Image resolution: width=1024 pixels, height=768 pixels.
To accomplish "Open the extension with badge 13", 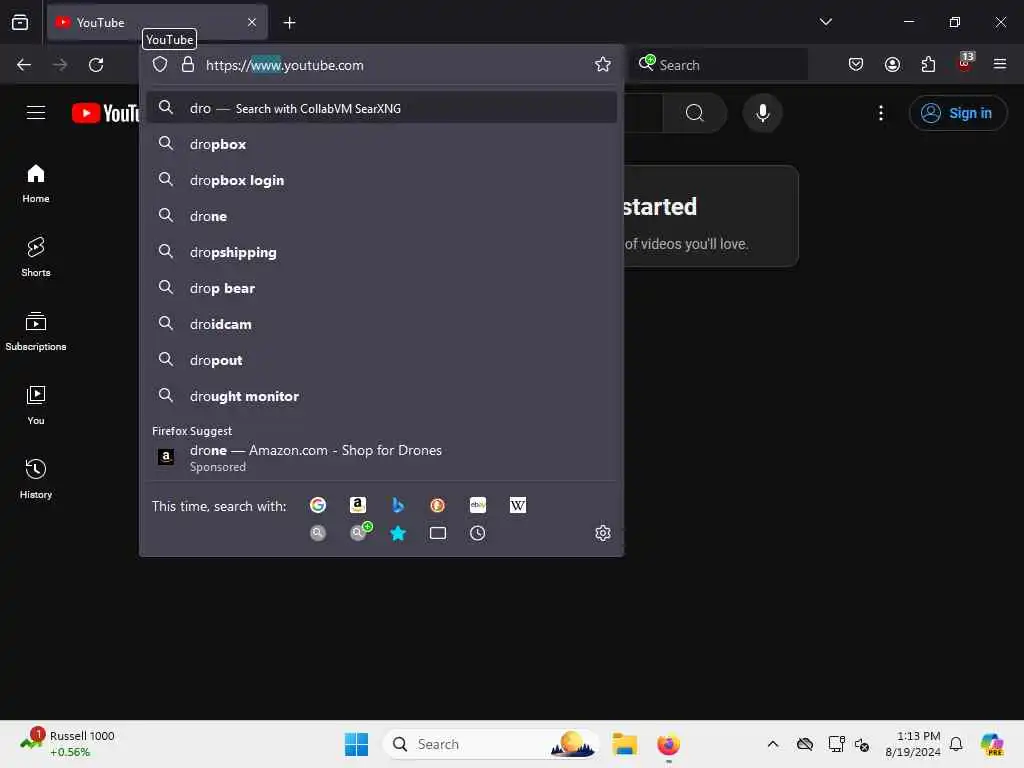I will [965, 63].
